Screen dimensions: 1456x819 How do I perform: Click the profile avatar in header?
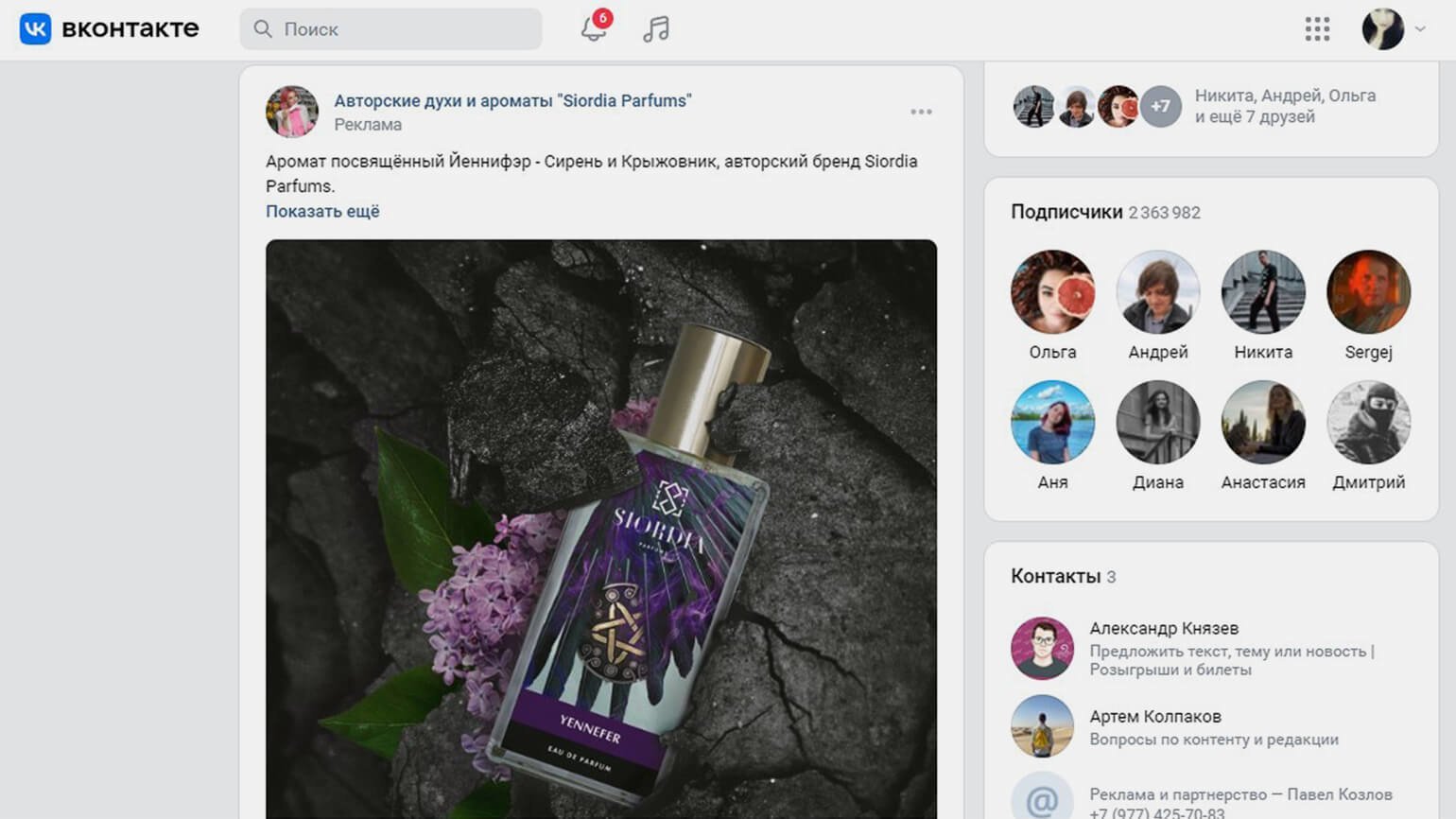pos(1382,29)
